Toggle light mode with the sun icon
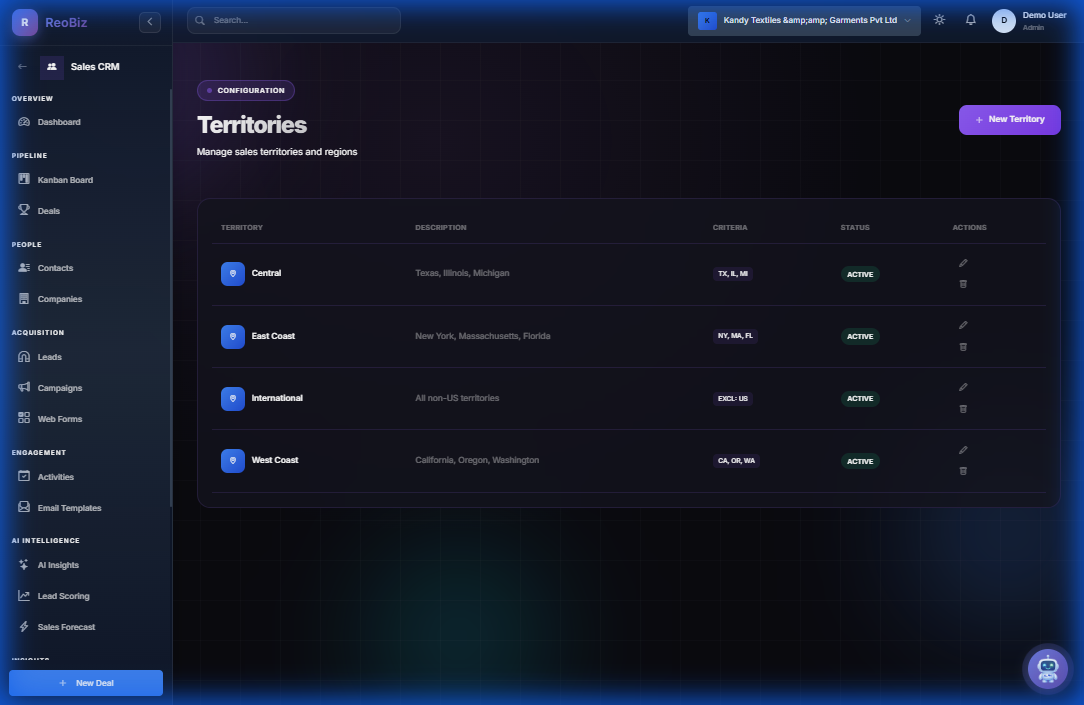Screen dimensions: 1084x705 tap(938, 19)
